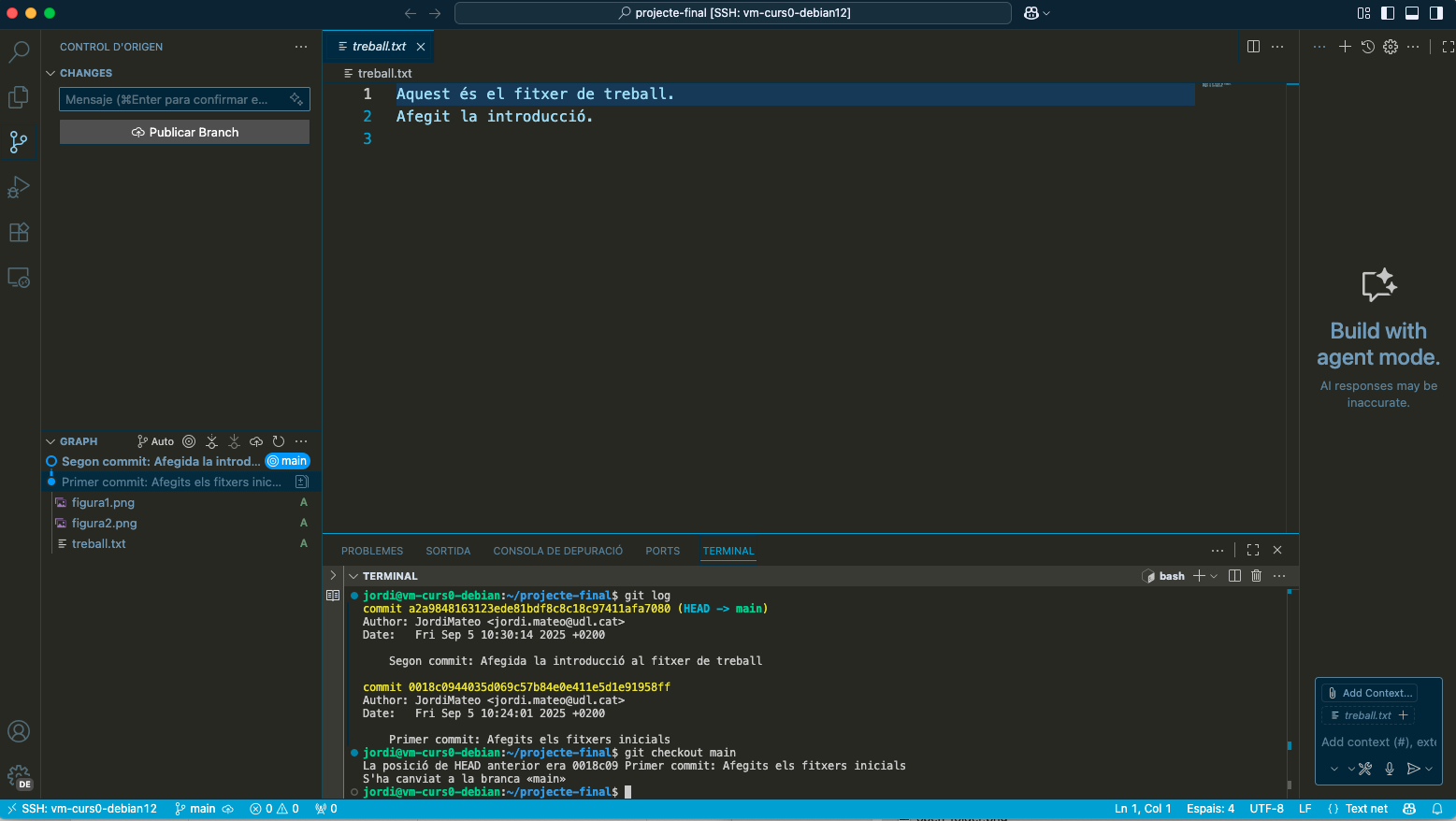Image resolution: width=1456 pixels, height=821 pixels.
Task: Collapse the TERMINAL section header
Action: (353, 576)
